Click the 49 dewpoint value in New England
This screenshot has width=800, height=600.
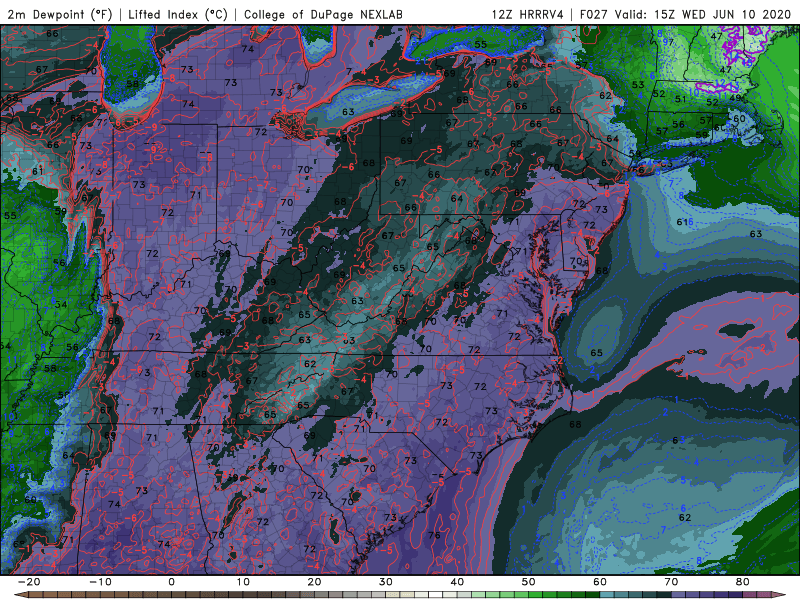point(735,98)
